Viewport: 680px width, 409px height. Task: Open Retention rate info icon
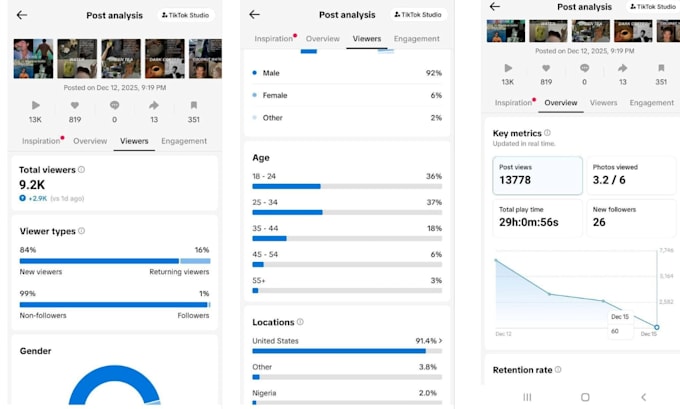coord(558,370)
